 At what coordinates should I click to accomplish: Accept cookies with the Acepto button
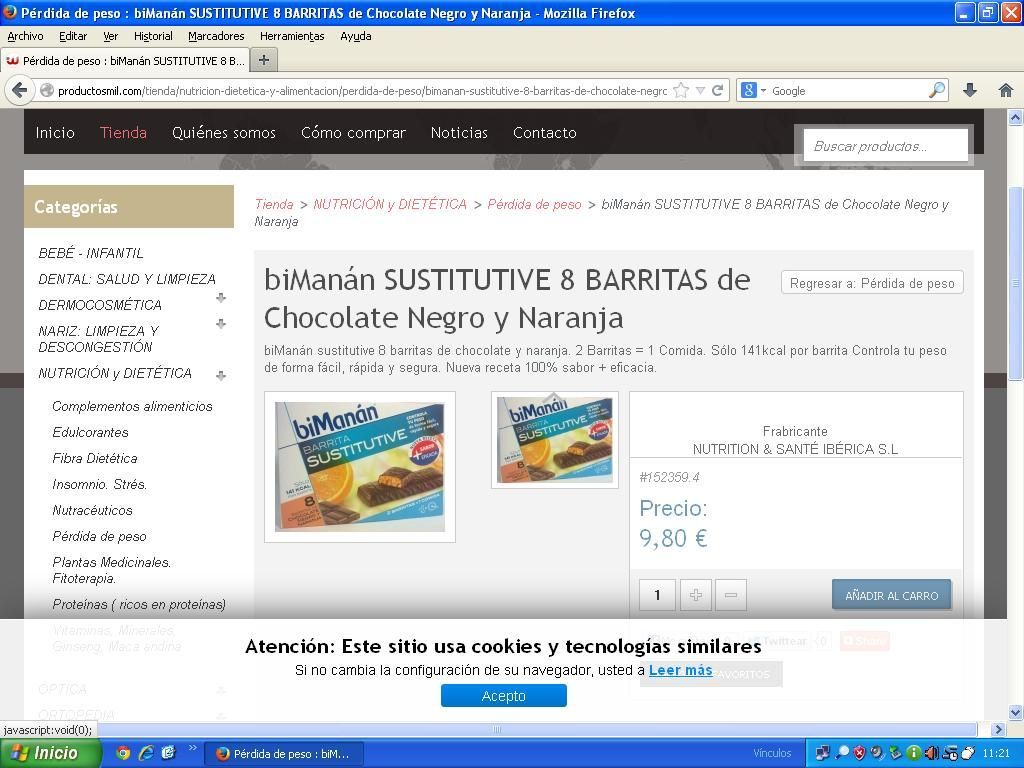pos(504,696)
